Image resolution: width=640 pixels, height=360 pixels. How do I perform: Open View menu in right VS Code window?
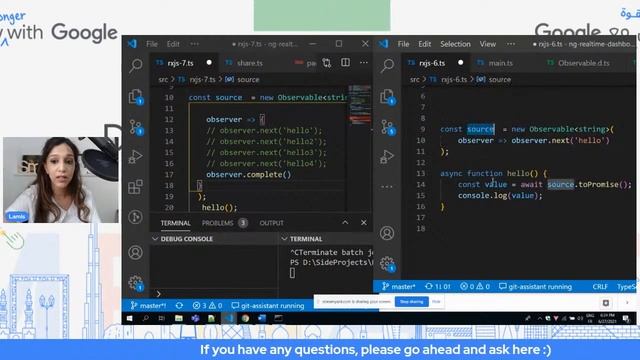click(x=488, y=44)
